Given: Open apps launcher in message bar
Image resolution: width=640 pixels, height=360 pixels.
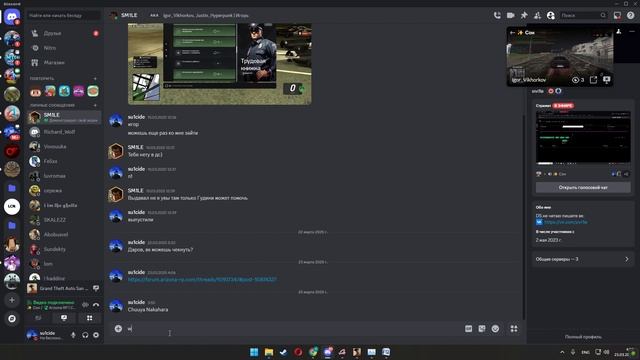Looking at the screenshot, I should pyautogui.click(x=514, y=329).
